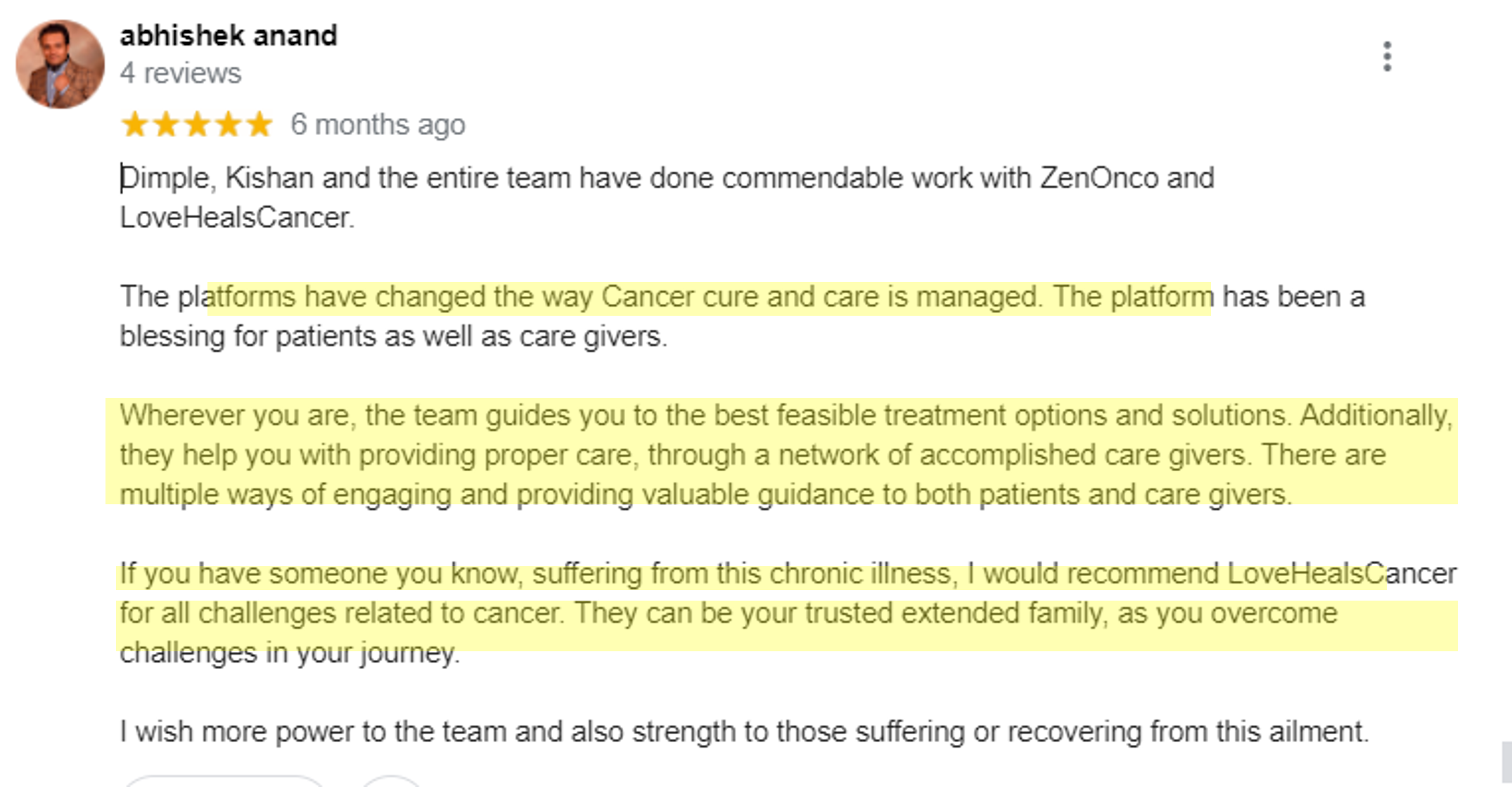Click the closing line 'I wish more power'

click(x=744, y=731)
